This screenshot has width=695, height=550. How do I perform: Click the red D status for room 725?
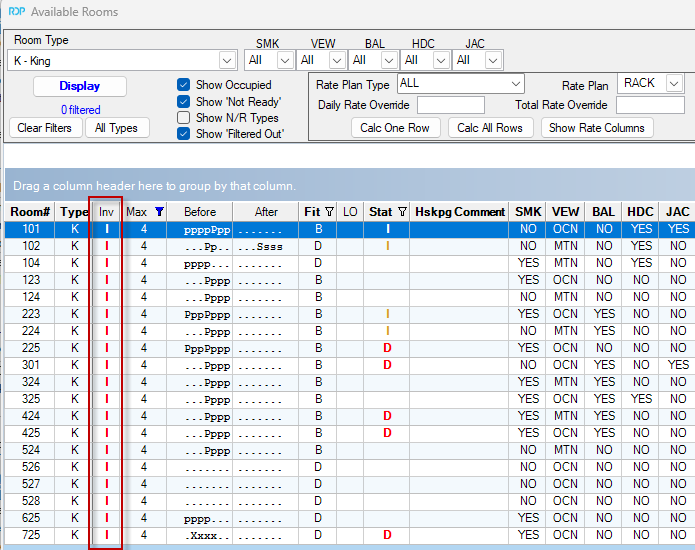coord(387,535)
